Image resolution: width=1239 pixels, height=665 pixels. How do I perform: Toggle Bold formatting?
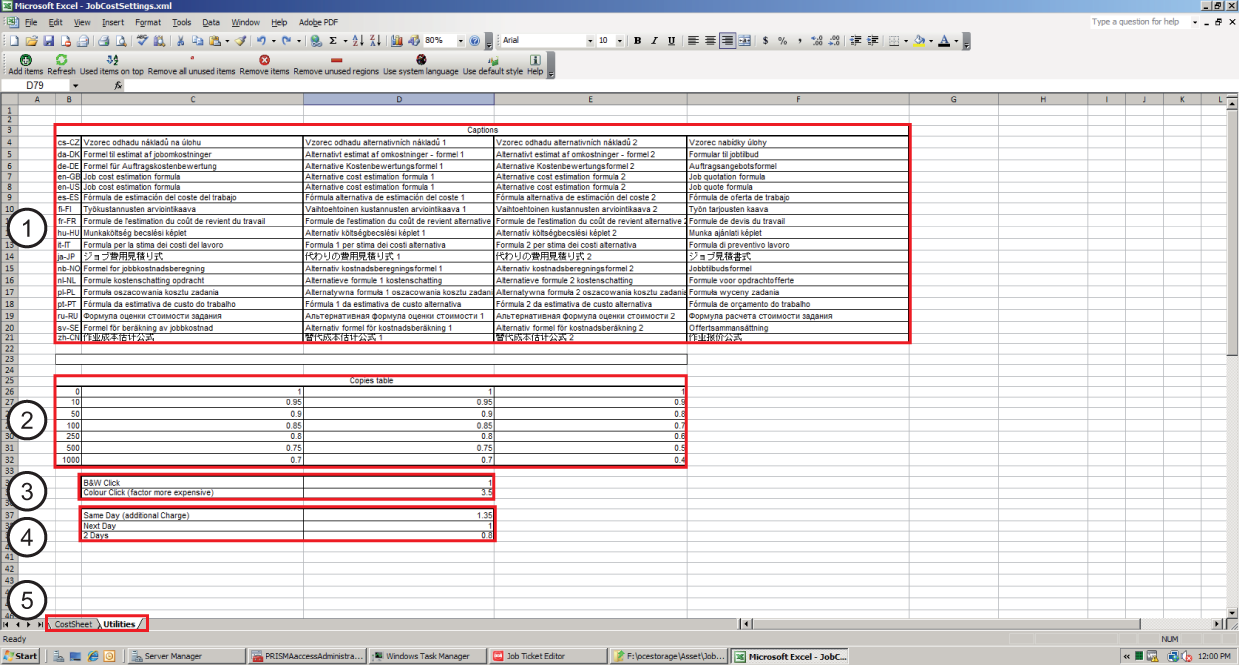[x=637, y=41]
